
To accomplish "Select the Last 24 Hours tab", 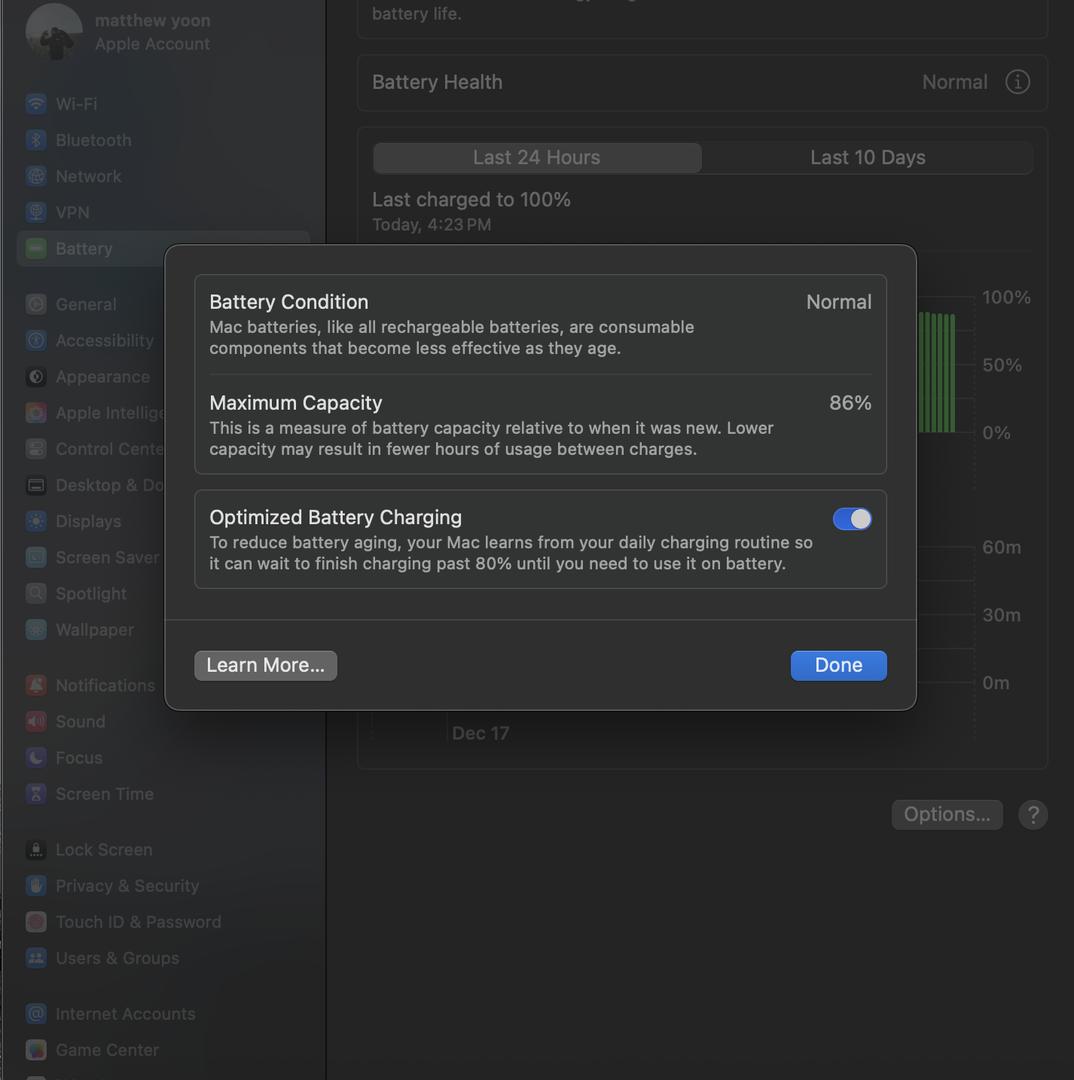I will [537, 157].
